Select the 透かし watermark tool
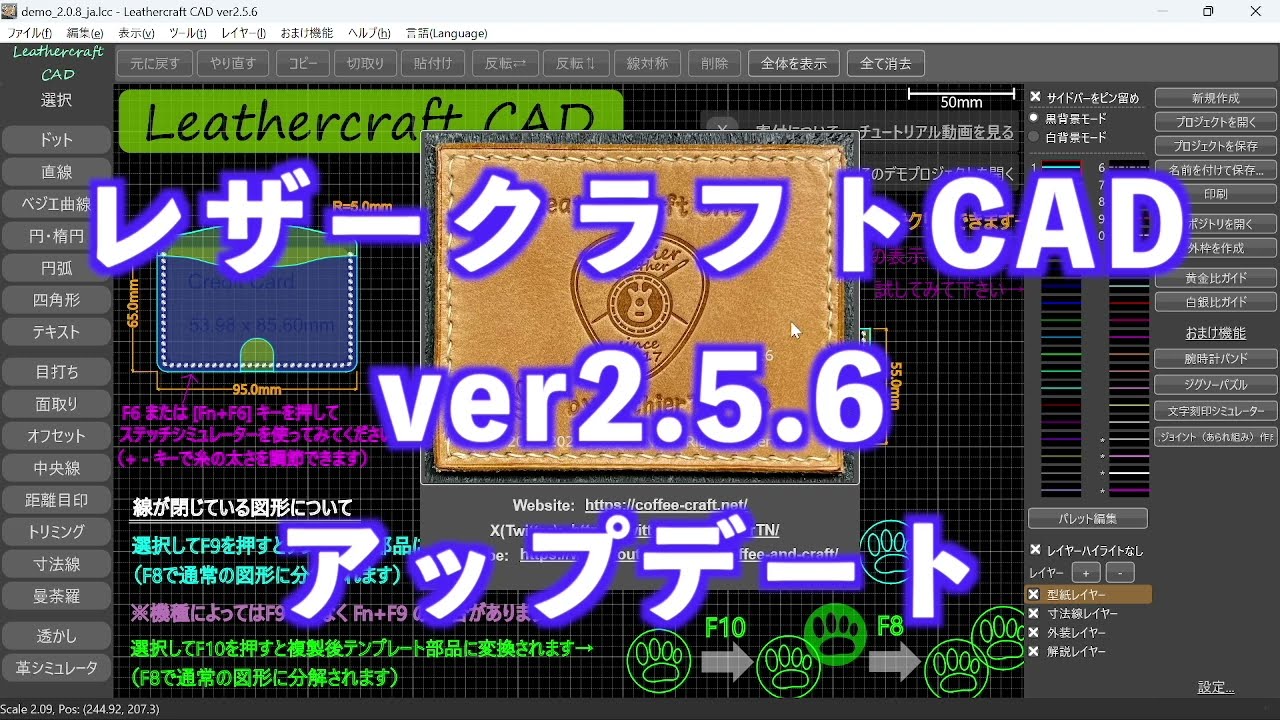 tap(57, 636)
